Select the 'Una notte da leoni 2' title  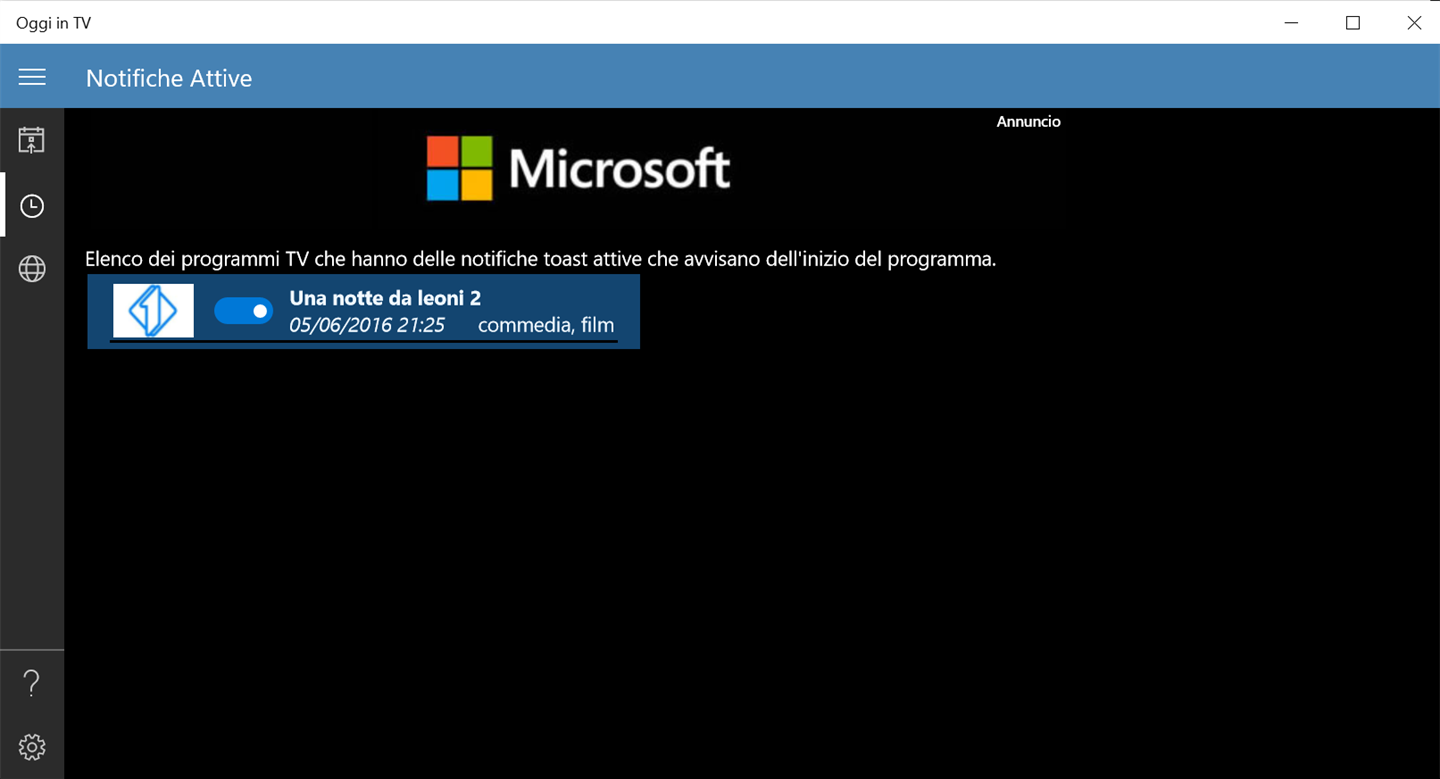click(385, 298)
